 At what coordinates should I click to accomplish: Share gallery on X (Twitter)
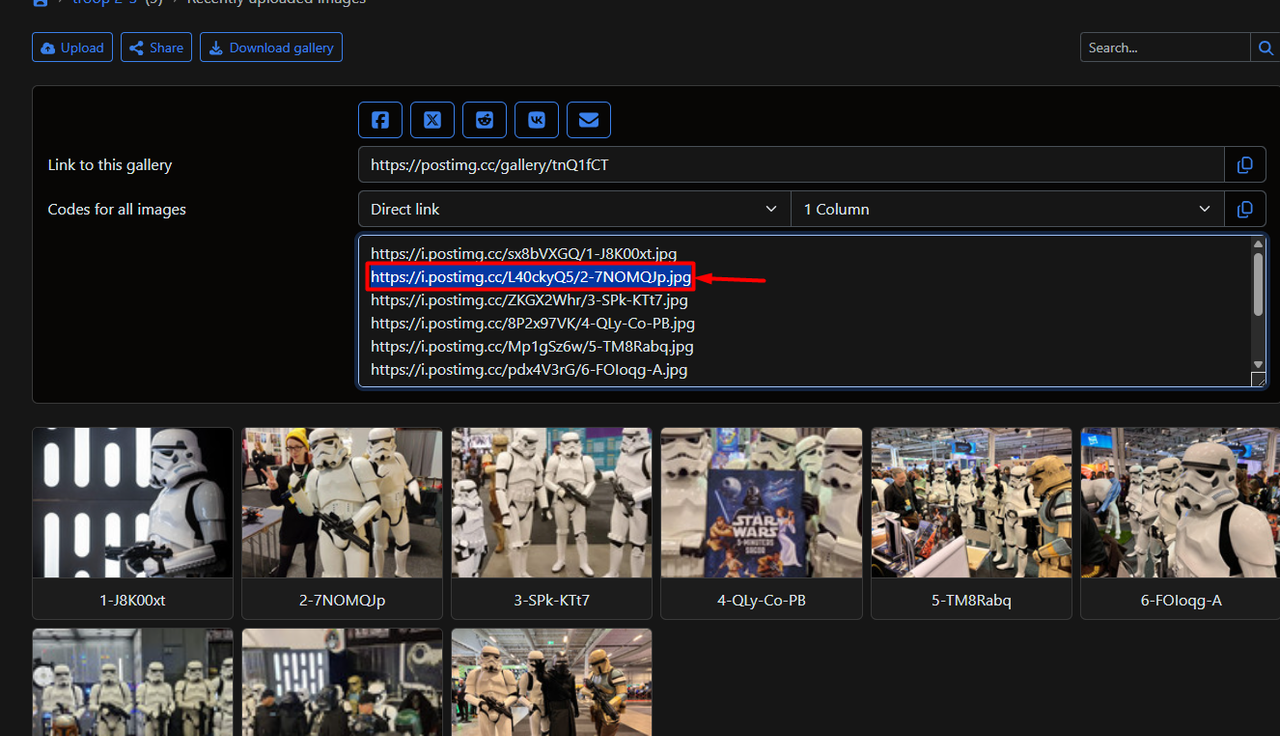[432, 120]
